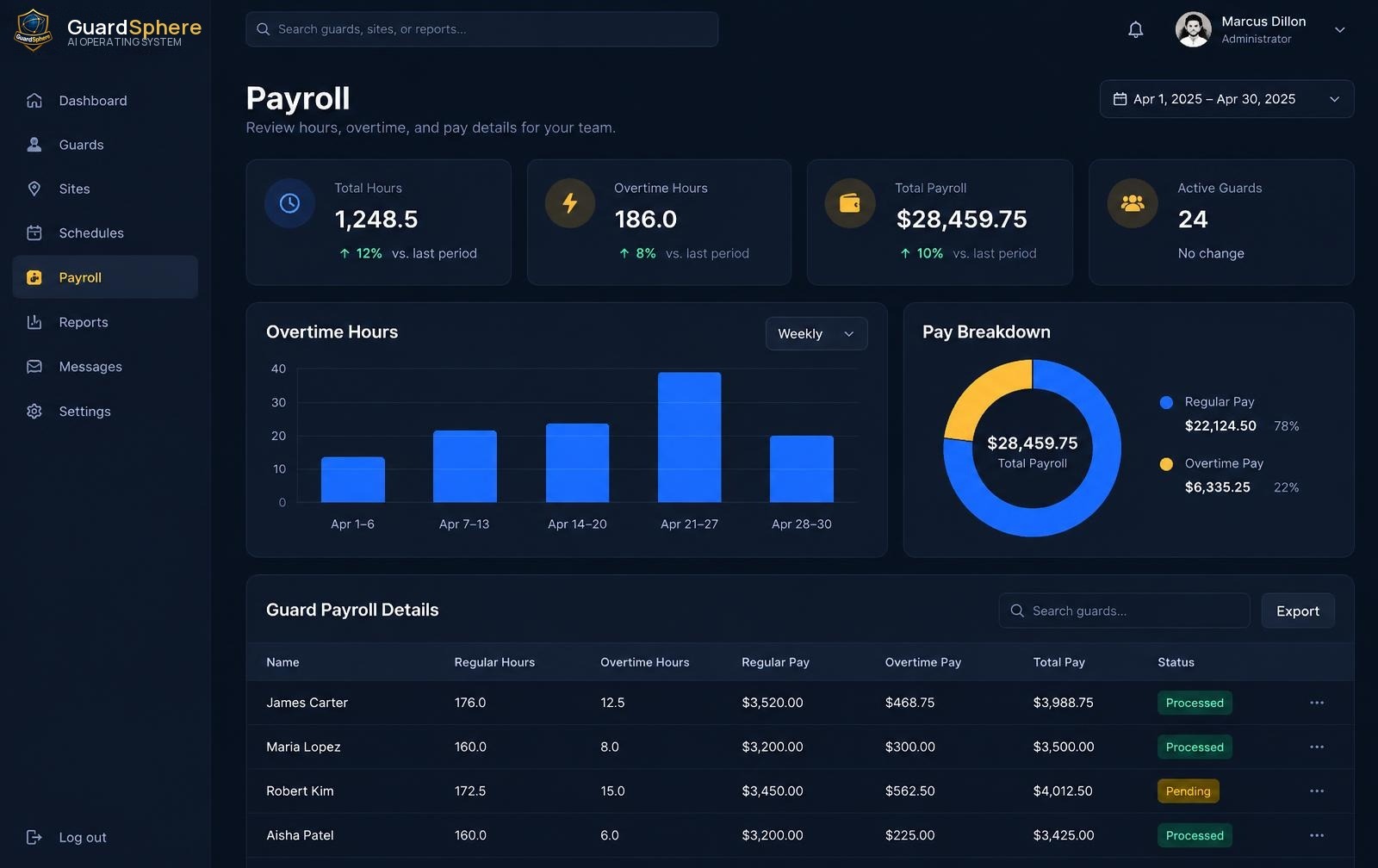1378x868 pixels.
Task: Click the Apr 28–30 overtime bar
Action: 802,469
